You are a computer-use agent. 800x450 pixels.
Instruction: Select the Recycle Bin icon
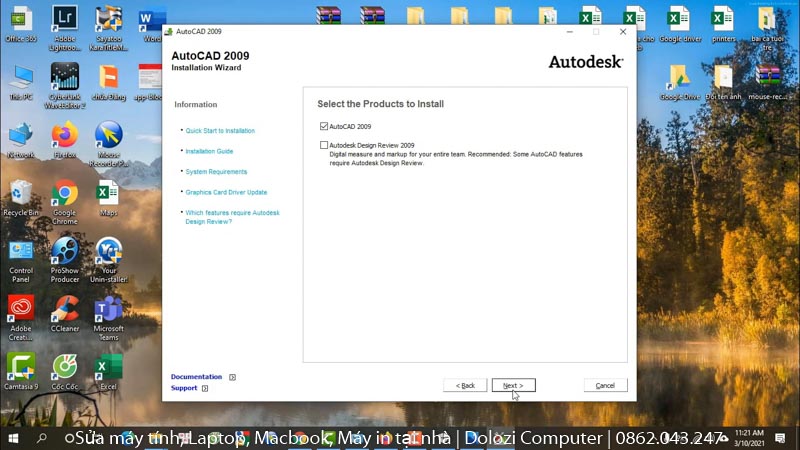pyautogui.click(x=21, y=198)
